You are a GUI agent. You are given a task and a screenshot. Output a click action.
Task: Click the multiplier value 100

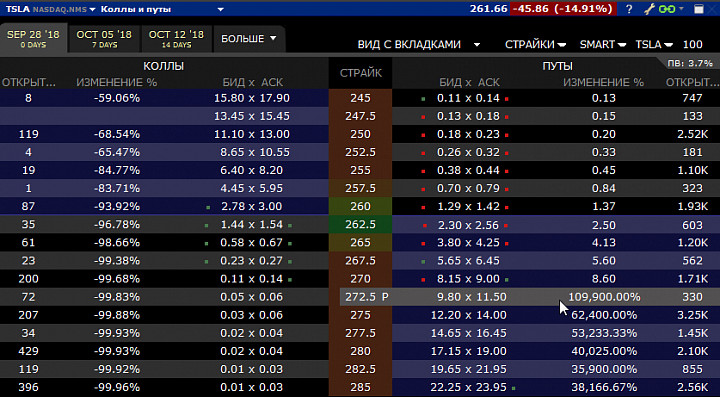coord(692,45)
